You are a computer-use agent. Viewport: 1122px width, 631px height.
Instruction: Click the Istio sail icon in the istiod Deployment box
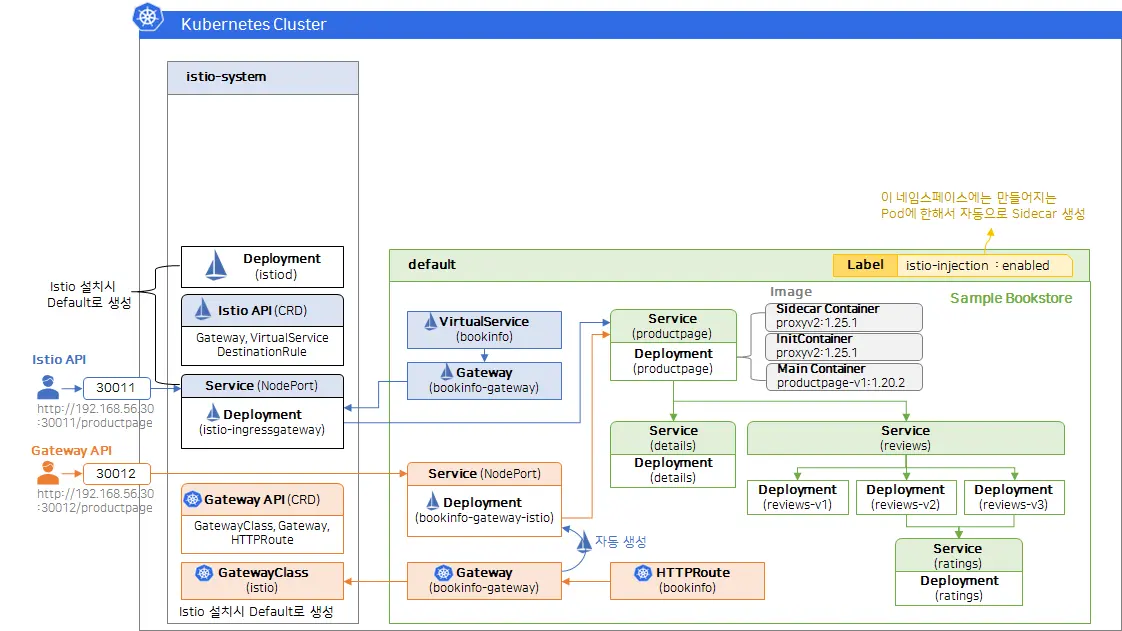[x=216, y=265]
